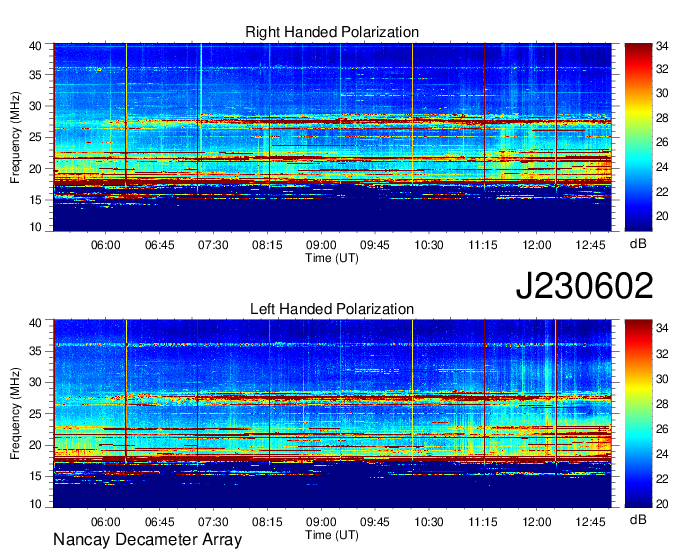680x552 pixels.
Task: Click the 35 frequency tick on bottom plot
Action: (x=36, y=351)
